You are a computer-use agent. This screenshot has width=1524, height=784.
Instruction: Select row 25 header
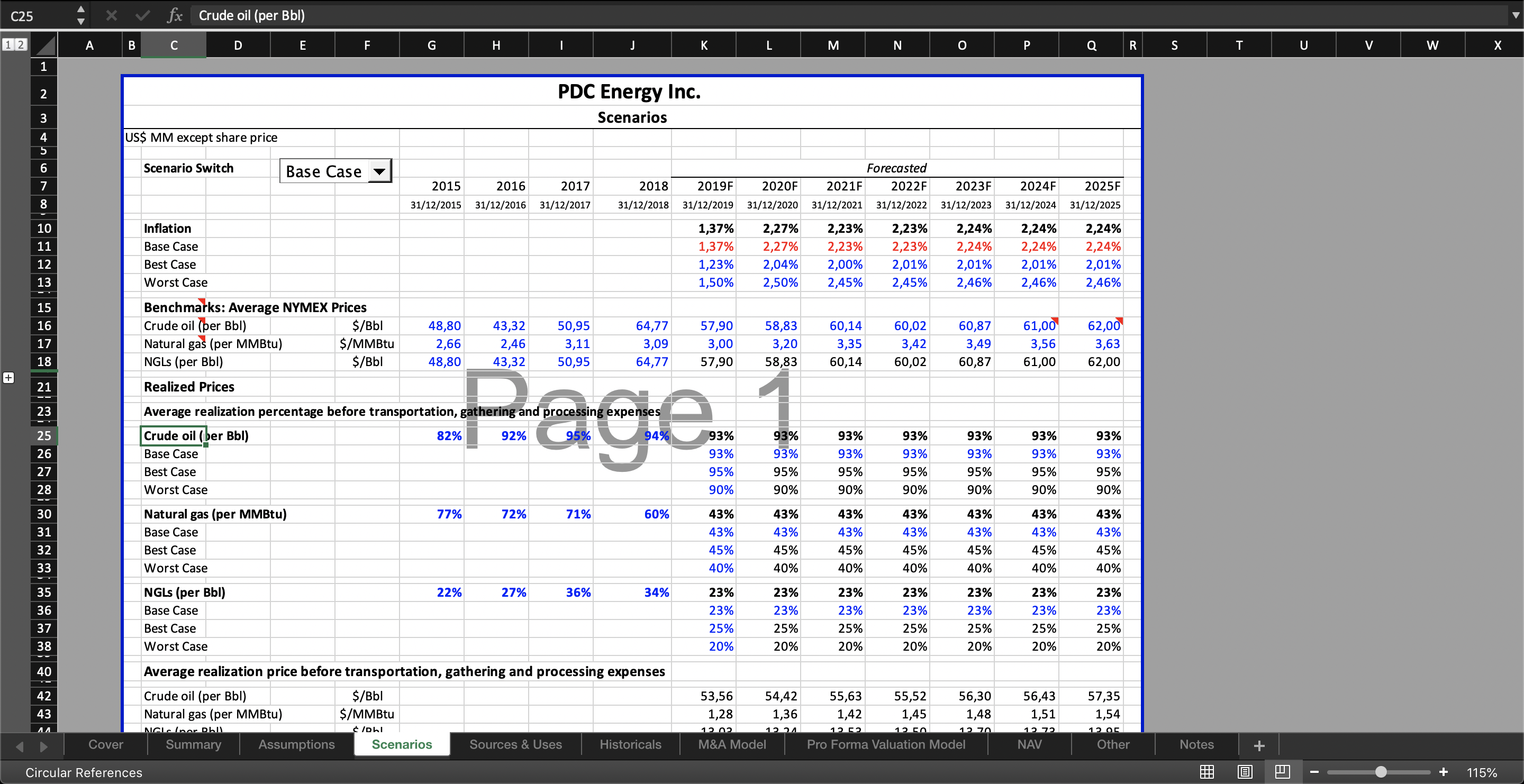44,436
